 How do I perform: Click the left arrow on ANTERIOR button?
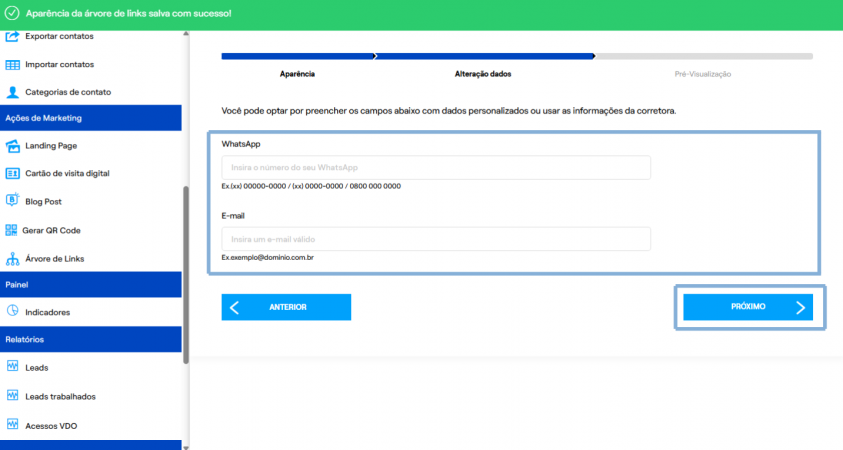(x=234, y=308)
